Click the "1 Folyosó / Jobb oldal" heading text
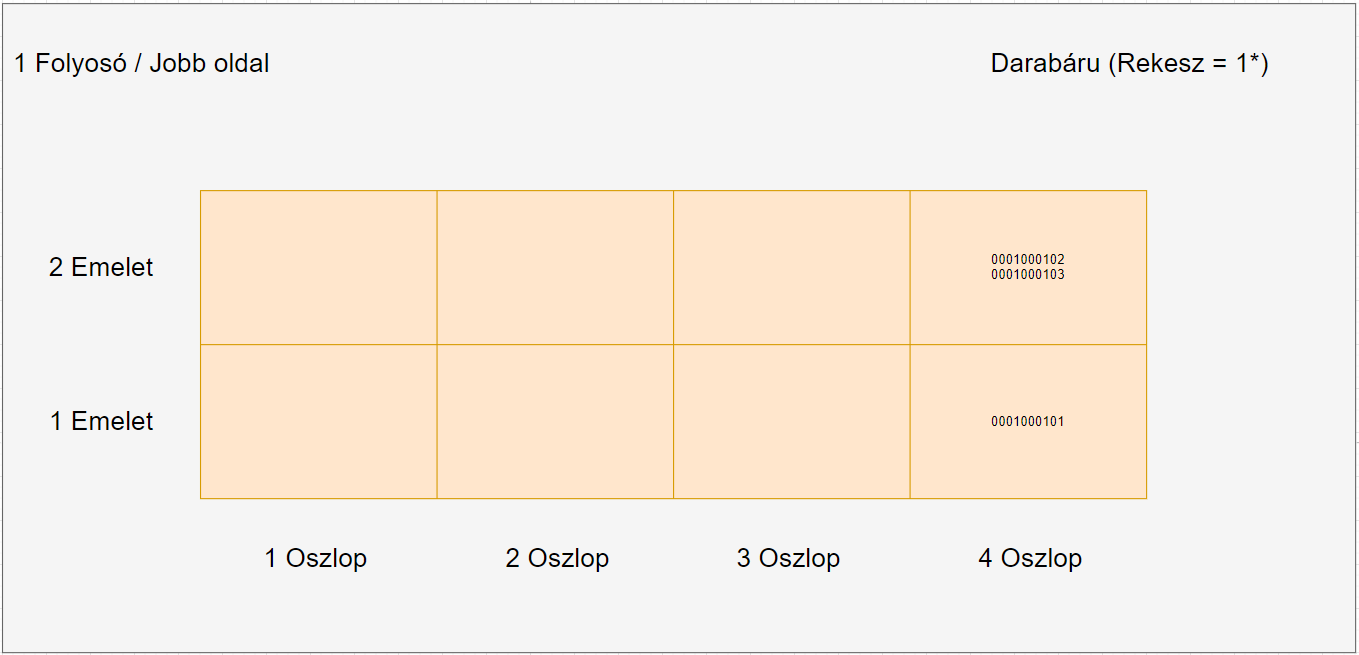The height and width of the screenshot is (655, 1359). click(x=142, y=64)
